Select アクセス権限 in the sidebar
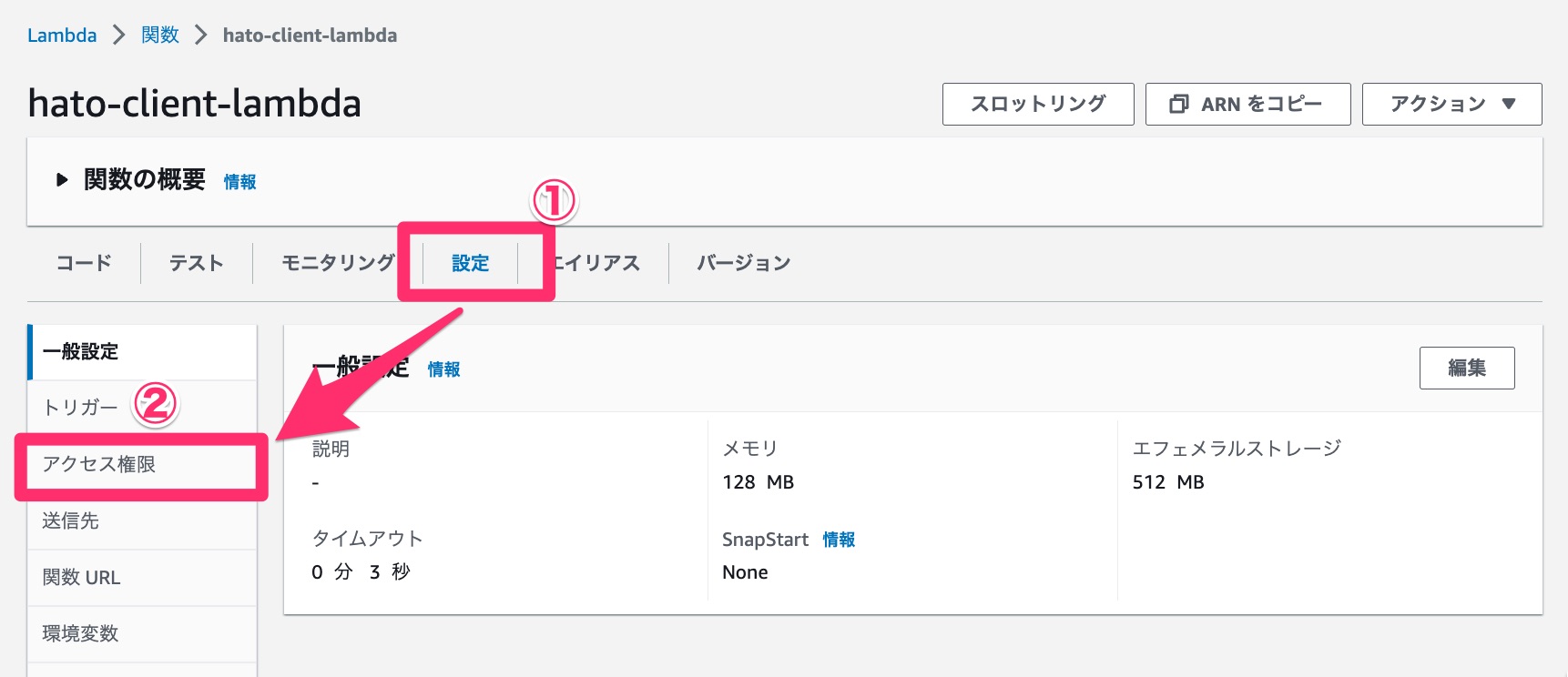The height and width of the screenshot is (677, 1568). point(96,466)
